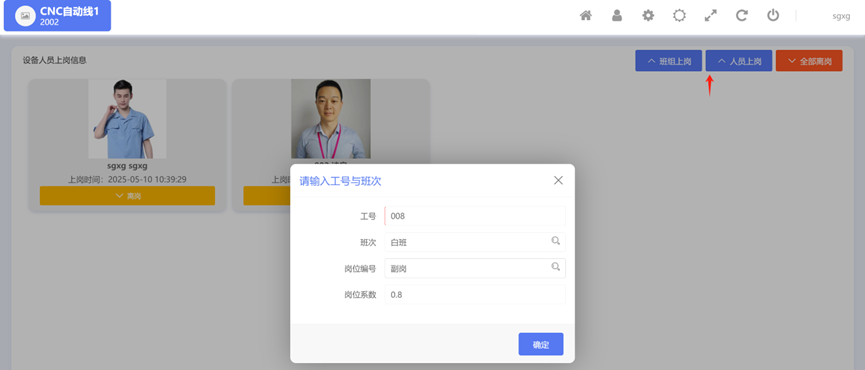Toggle the theme brightness icon
Image resolution: width=865 pixels, height=370 pixels.
click(x=680, y=15)
